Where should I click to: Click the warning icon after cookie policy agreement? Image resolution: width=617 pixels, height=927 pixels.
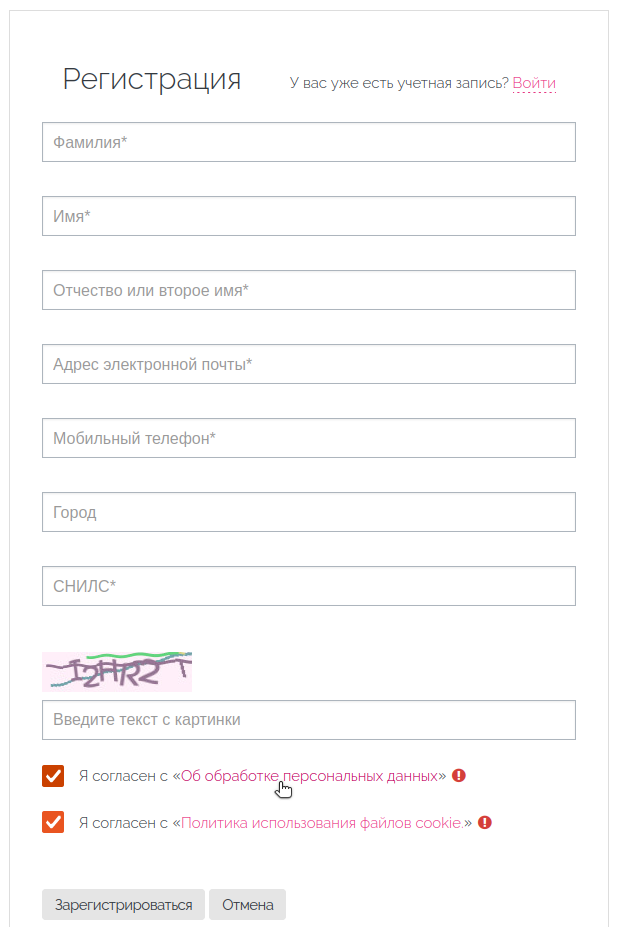pyautogui.click(x=485, y=822)
